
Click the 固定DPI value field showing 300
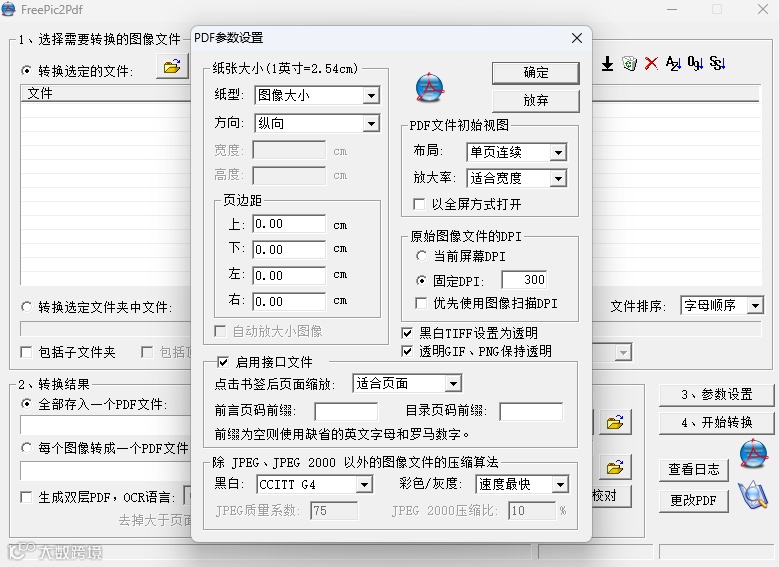524,280
